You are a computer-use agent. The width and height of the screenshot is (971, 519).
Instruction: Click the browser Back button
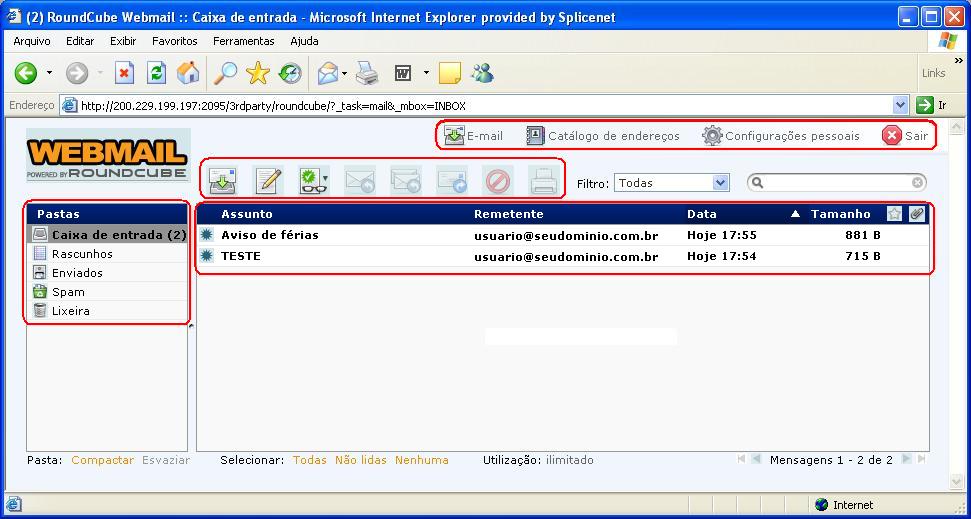26,74
